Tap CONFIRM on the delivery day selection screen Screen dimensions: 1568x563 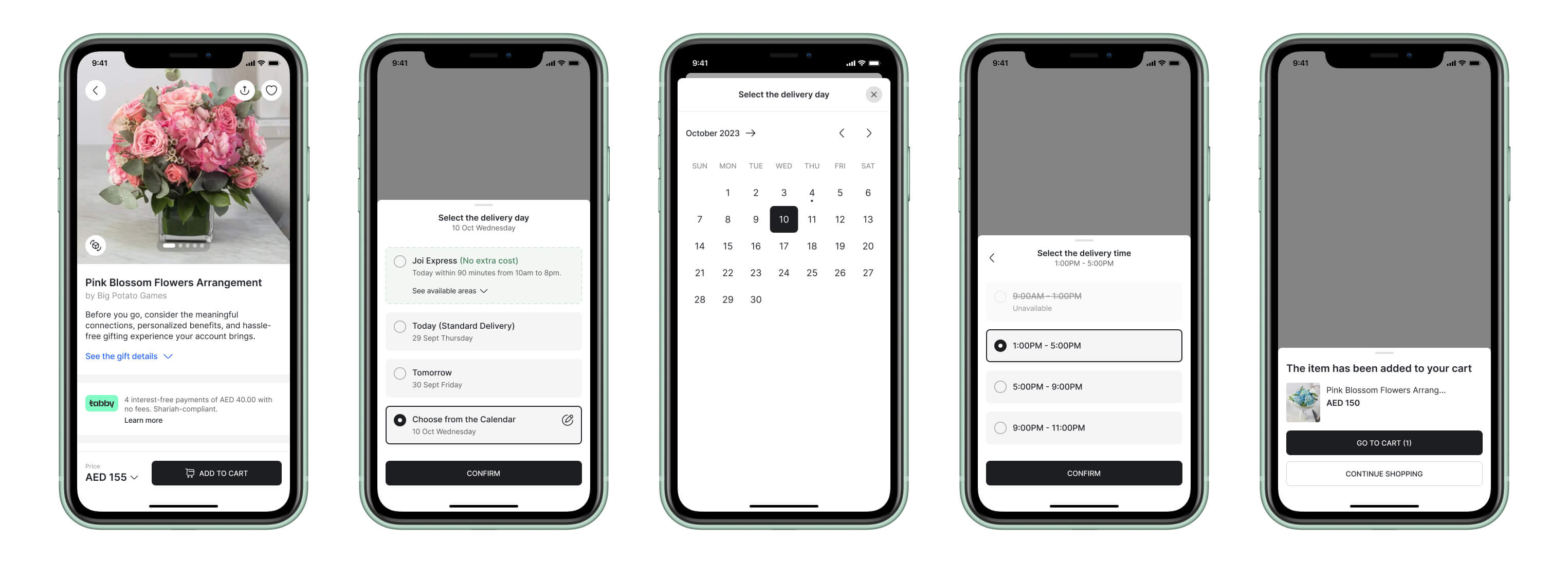click(483, 472)
